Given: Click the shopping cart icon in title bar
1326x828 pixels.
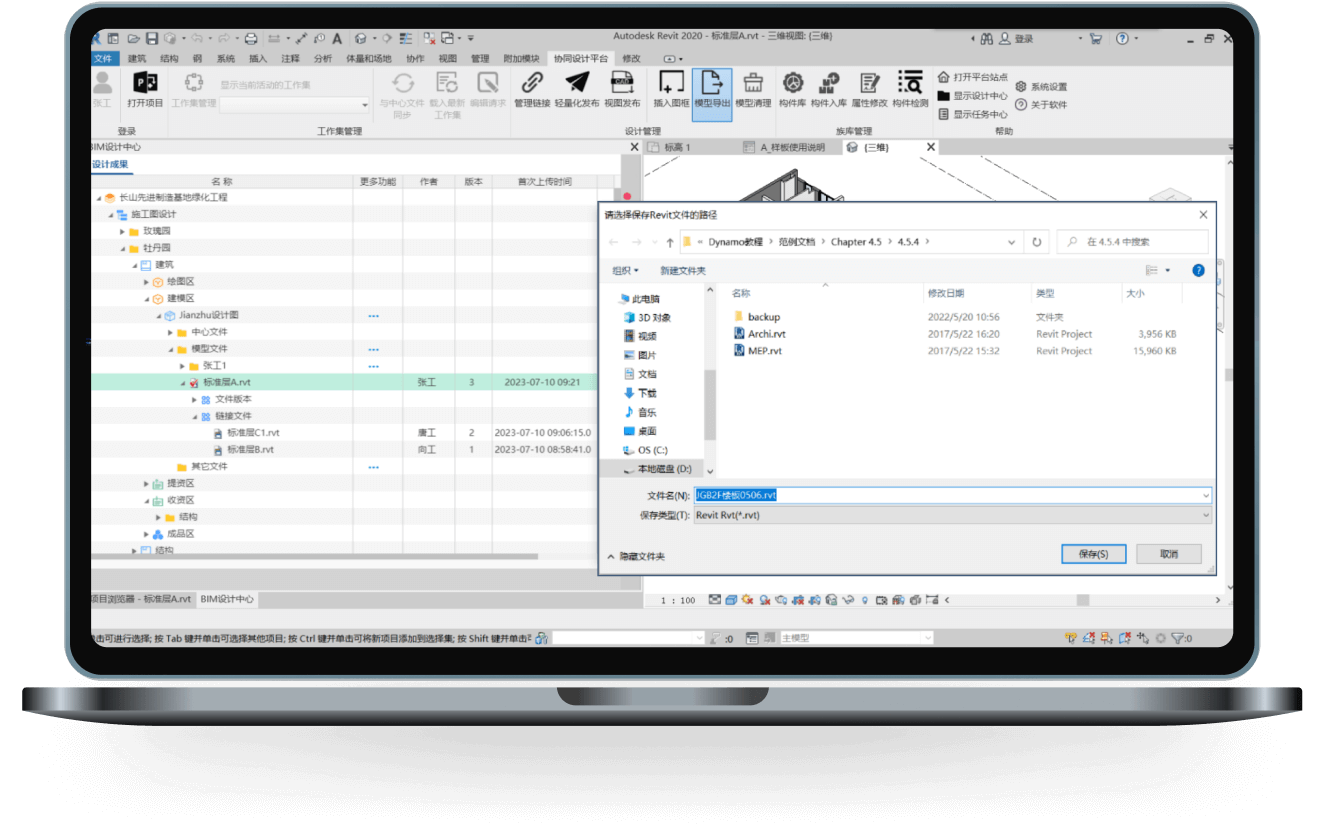Looking at the screenshot, I should pyautogui.click(x=1095, y=39).
